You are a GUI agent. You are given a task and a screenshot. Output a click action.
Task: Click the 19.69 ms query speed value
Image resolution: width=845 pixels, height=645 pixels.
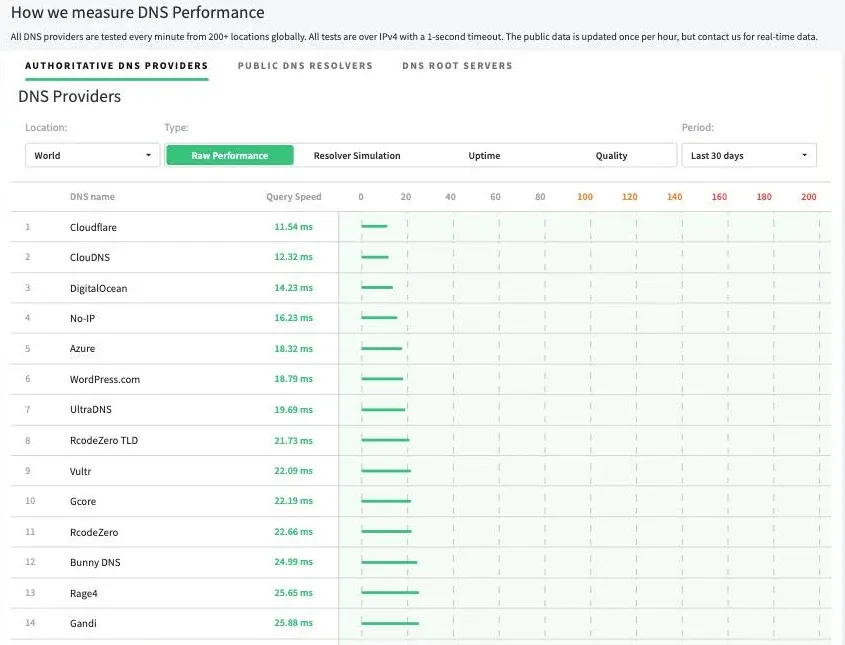(x=293, y=410)
